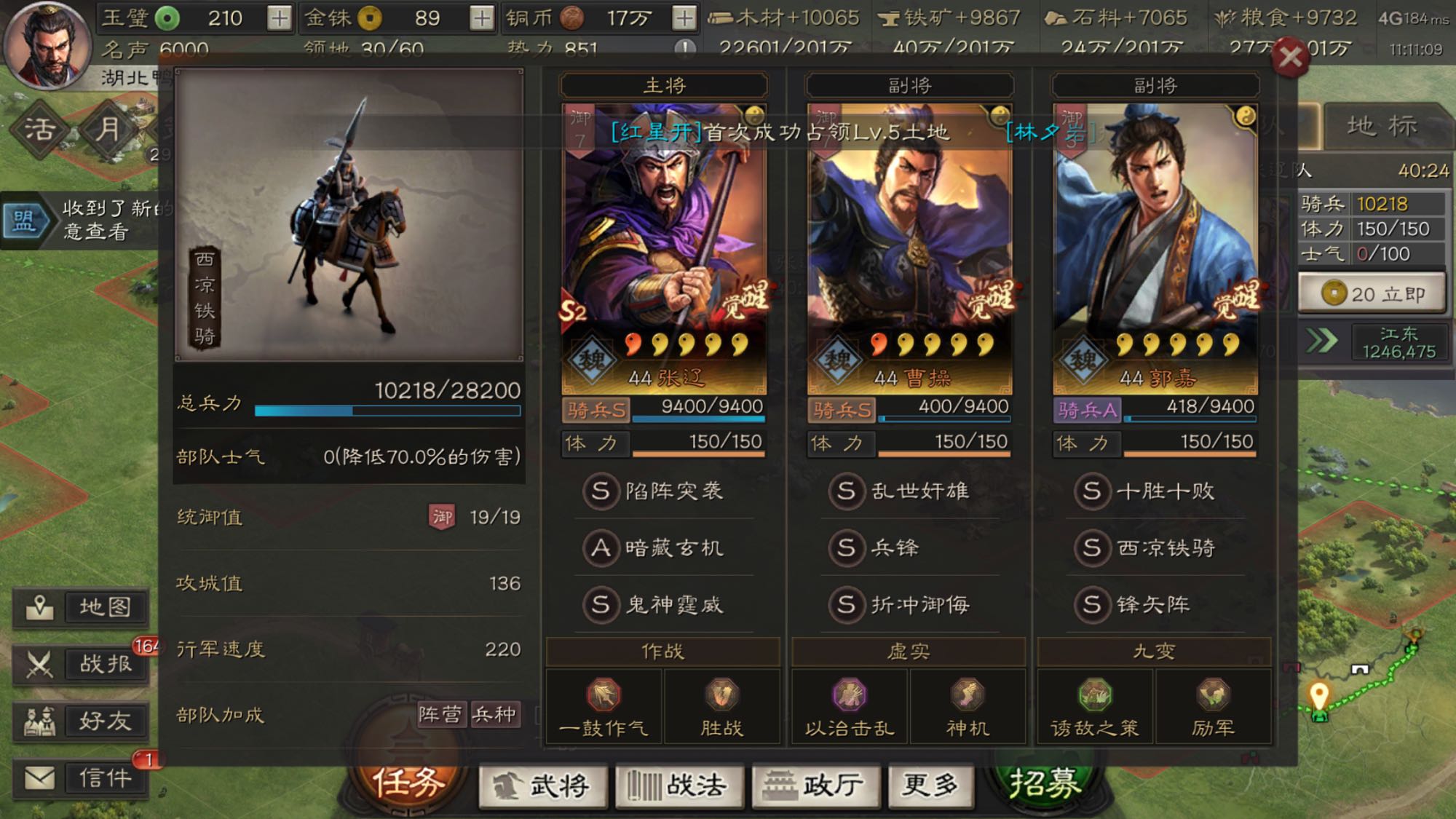Open 武将 tab in bottom bar
The width and height of the screenshot is (1456, 819).
click(542, 786)
